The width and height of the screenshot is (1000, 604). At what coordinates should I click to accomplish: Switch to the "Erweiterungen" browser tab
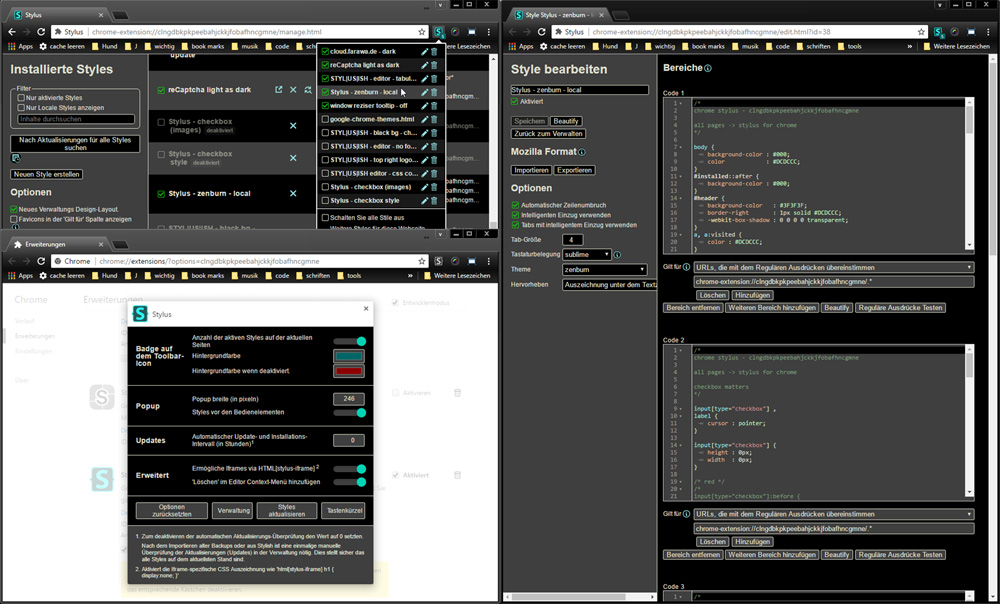45,243
